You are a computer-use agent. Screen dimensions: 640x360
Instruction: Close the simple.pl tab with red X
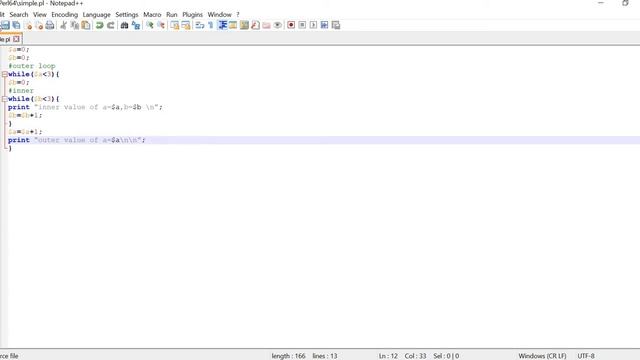pyautogui.click(x=16, y=39)
